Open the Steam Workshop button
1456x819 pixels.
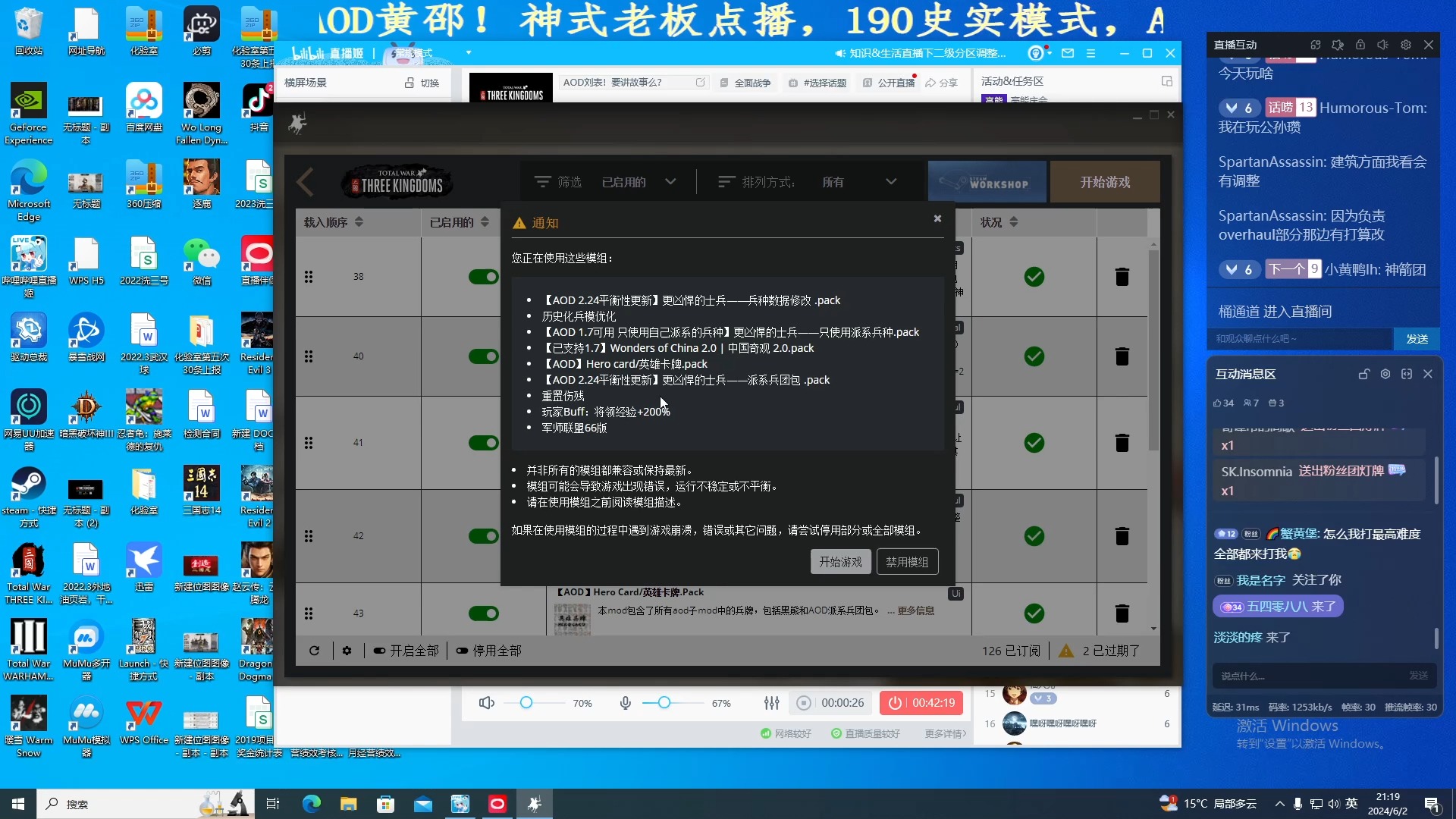(x=987, y=182)
